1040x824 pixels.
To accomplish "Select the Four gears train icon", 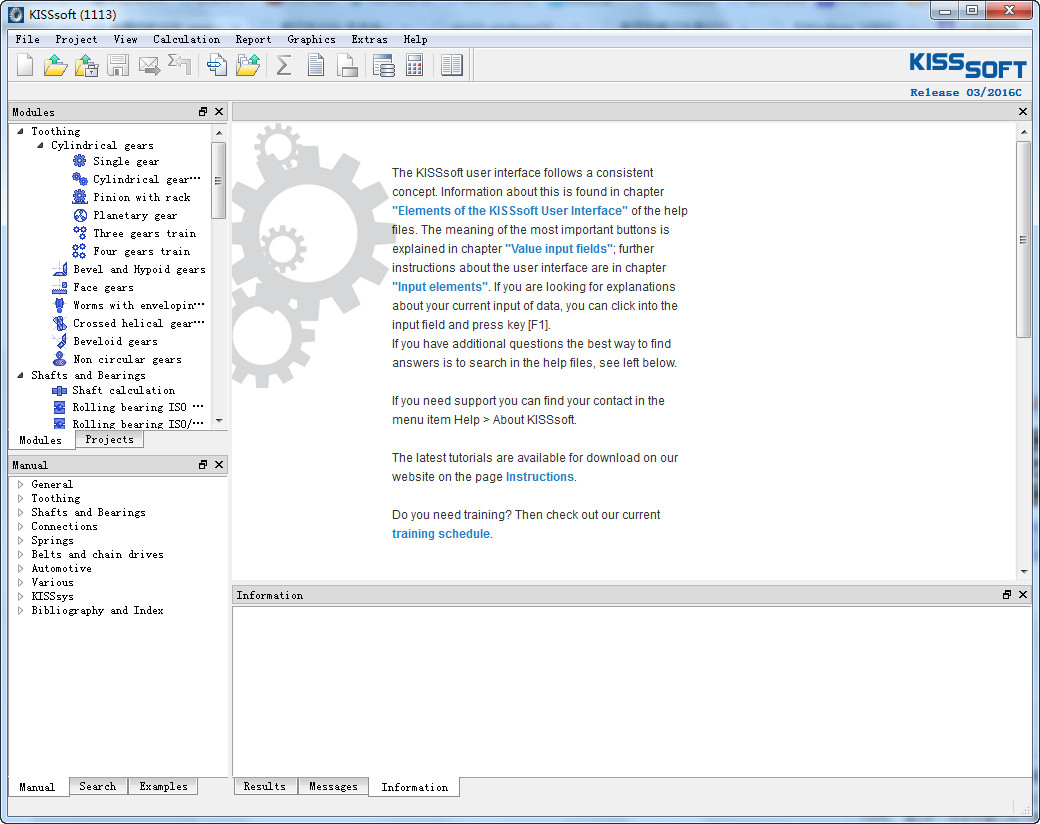I will pos(80,251).
